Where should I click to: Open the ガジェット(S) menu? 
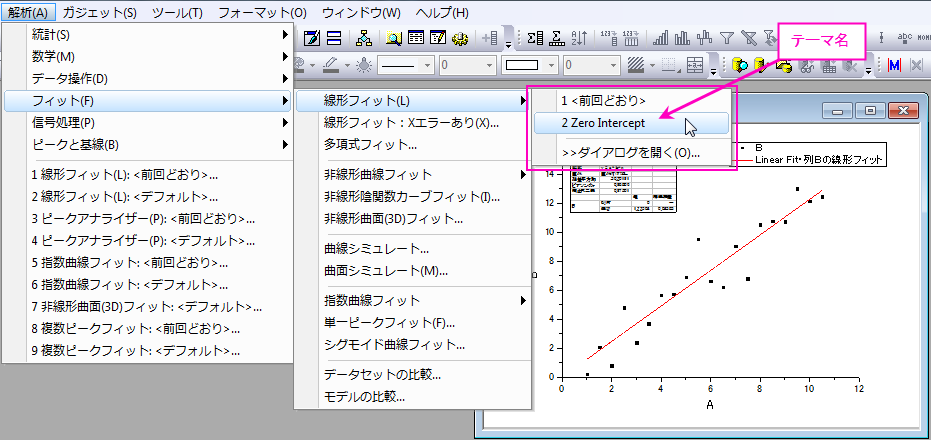click(x=99, y=12)
